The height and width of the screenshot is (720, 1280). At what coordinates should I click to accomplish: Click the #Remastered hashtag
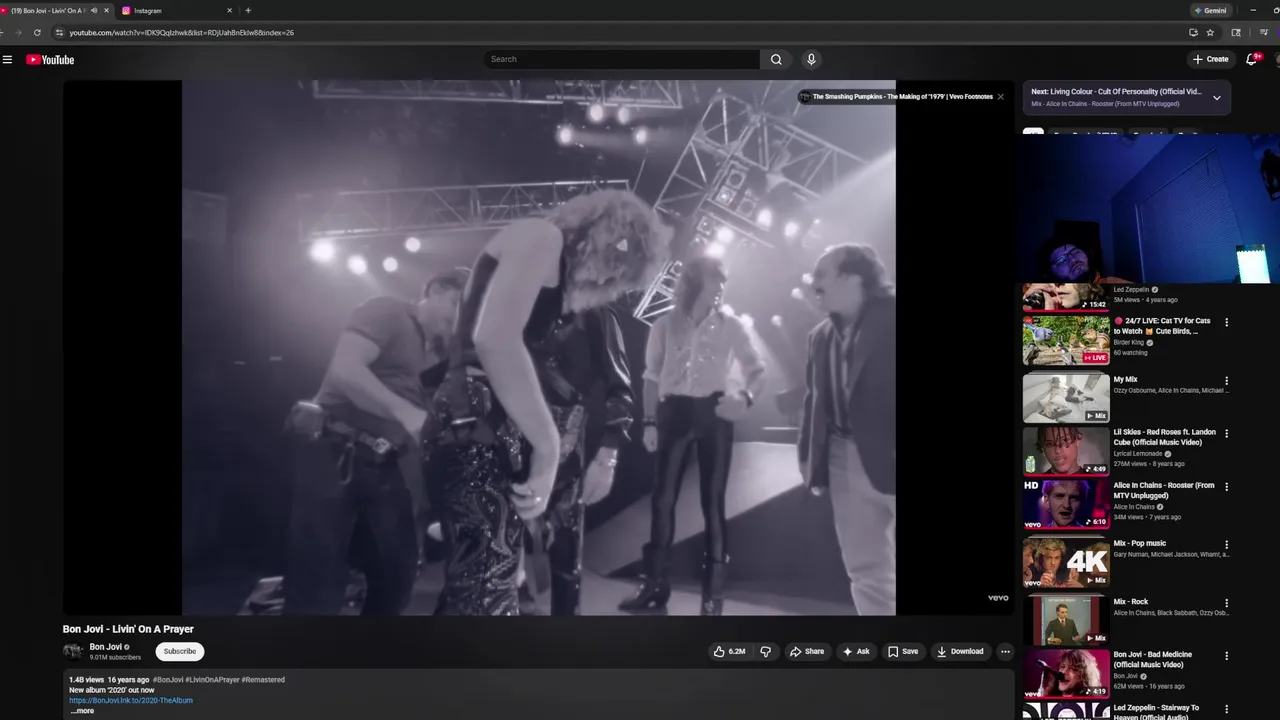coord(263,680)
